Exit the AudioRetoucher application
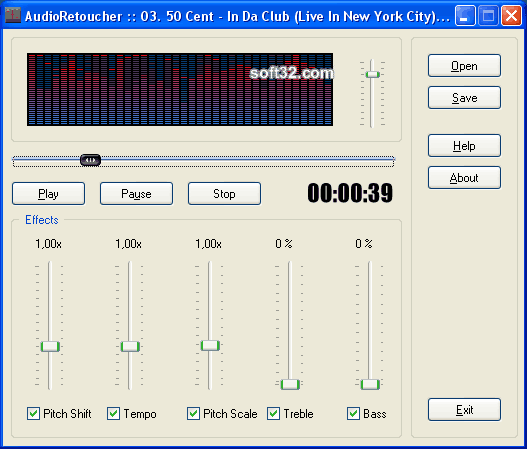The image size is (527, 449). coord(464,409)
